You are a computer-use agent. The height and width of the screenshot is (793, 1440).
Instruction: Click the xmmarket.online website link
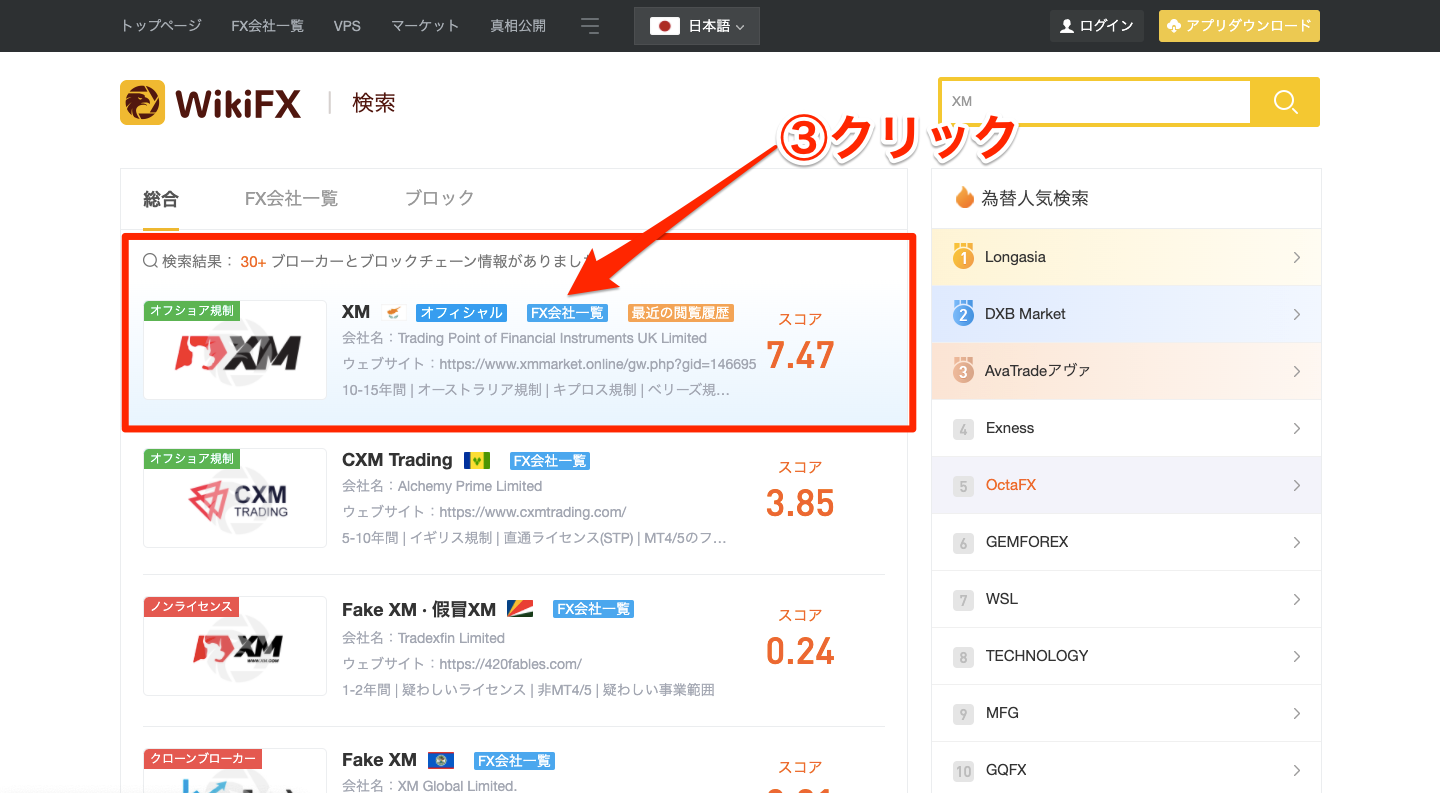[598, 364]
